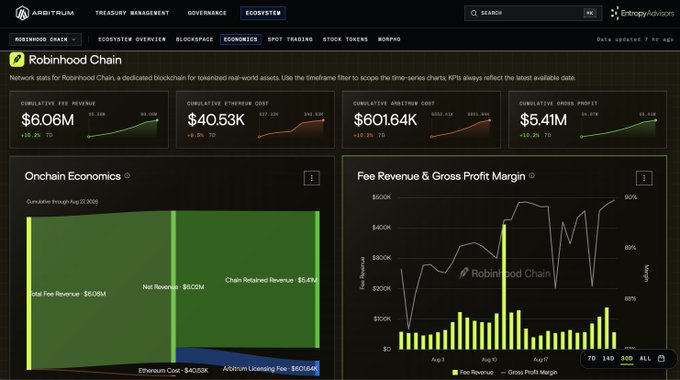
Task: Click Cumulative Ethereum Cost value $40.53K
Action: pyautogui.click(x=216, y=120)
